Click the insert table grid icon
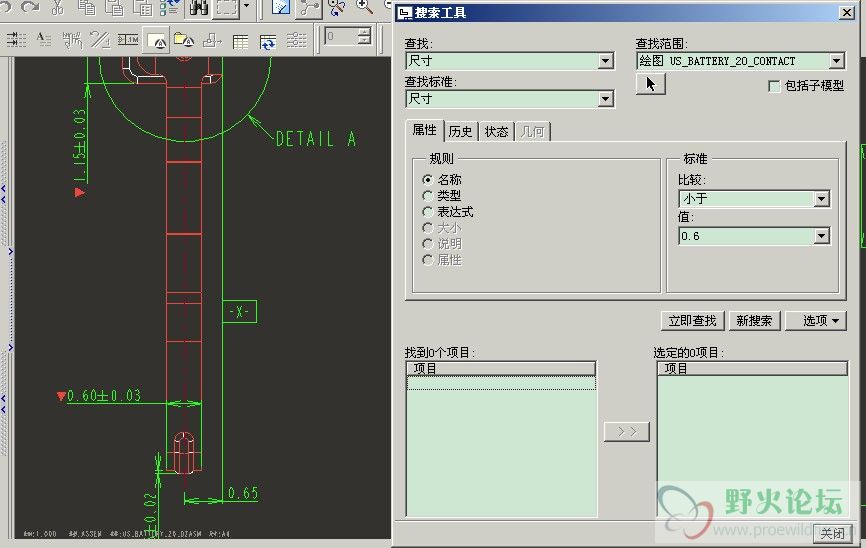 [x=240, y=41]
